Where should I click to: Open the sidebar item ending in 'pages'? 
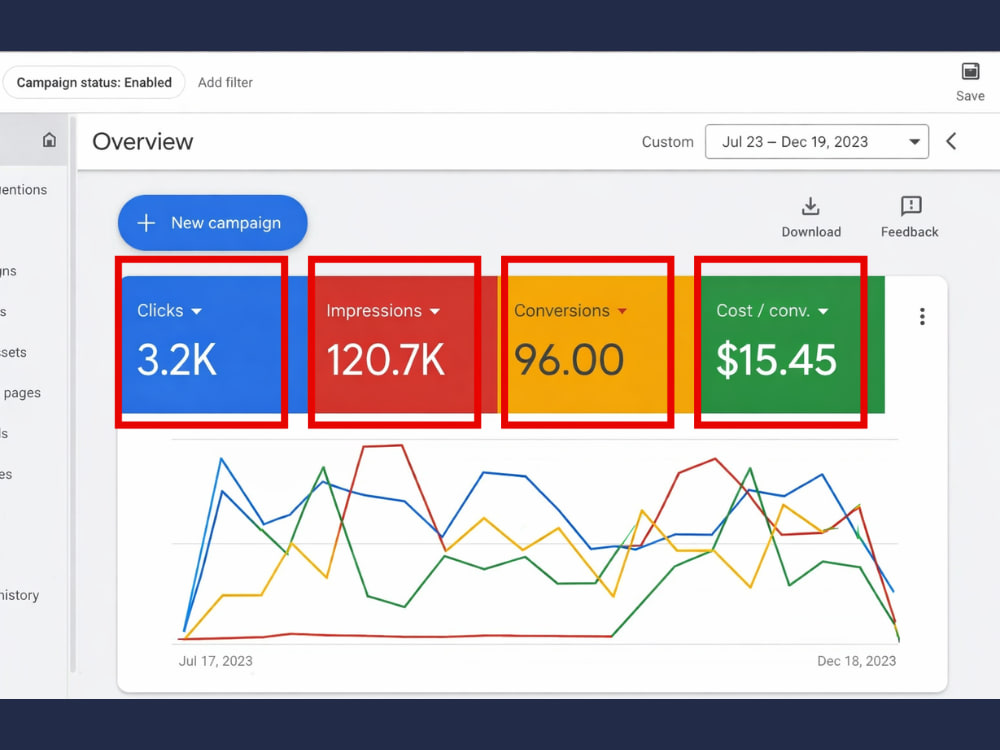(x=22, y=393)
